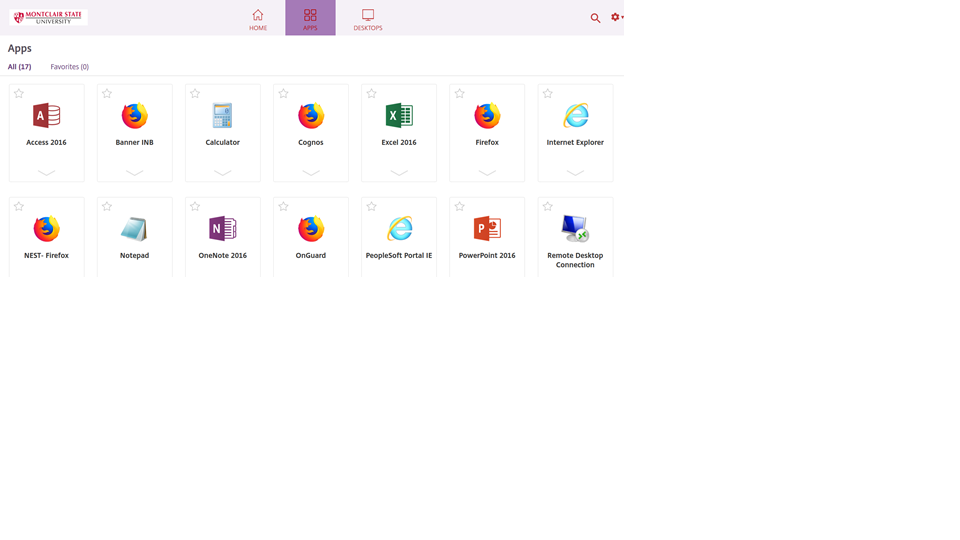The image size is (960, 540).
Task: Launch Excel 2016 from the apps grid
Action: pyautogui.click(x=399, y=116)
